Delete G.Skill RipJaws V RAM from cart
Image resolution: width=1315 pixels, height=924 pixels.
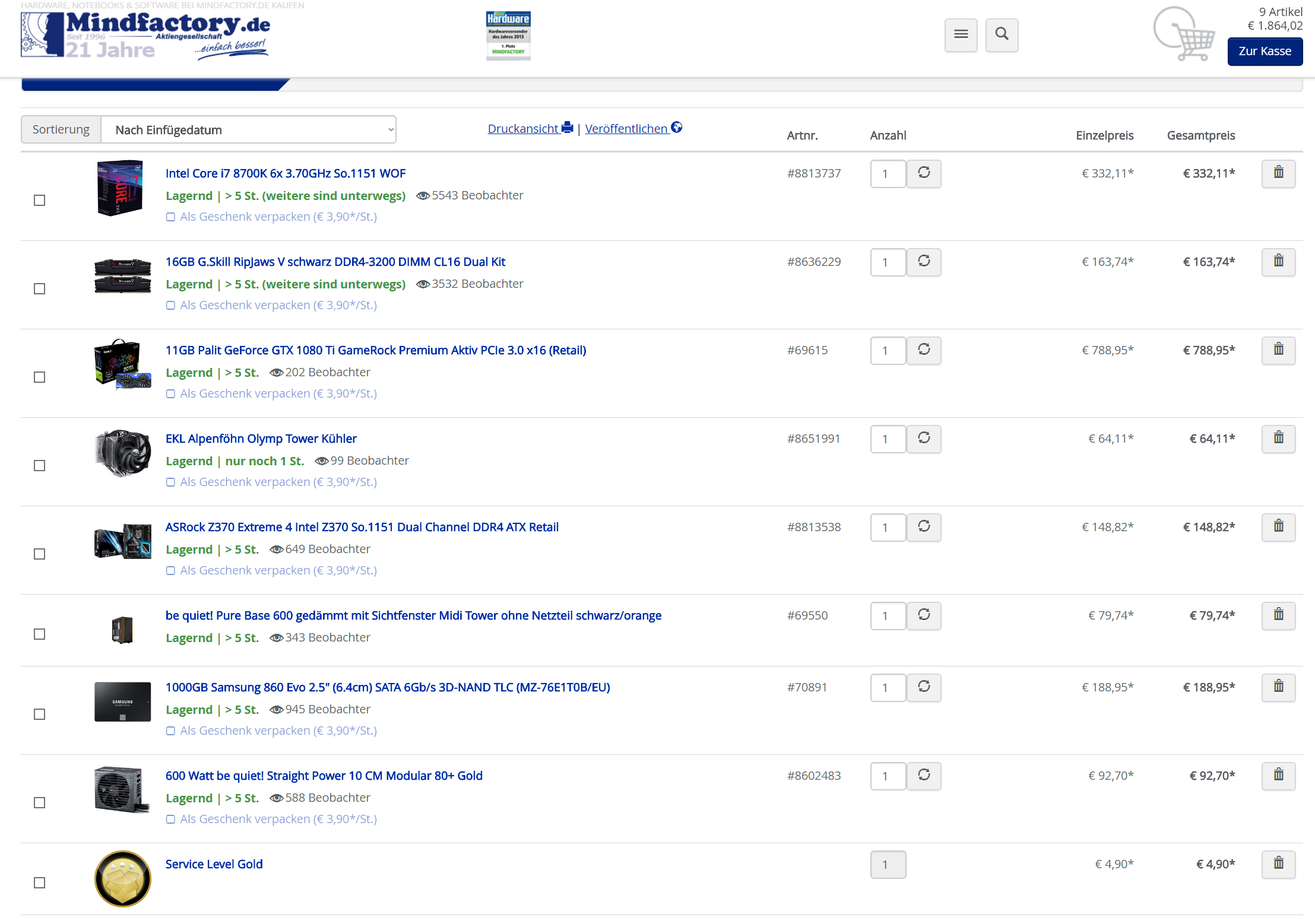coord(1278,262)
